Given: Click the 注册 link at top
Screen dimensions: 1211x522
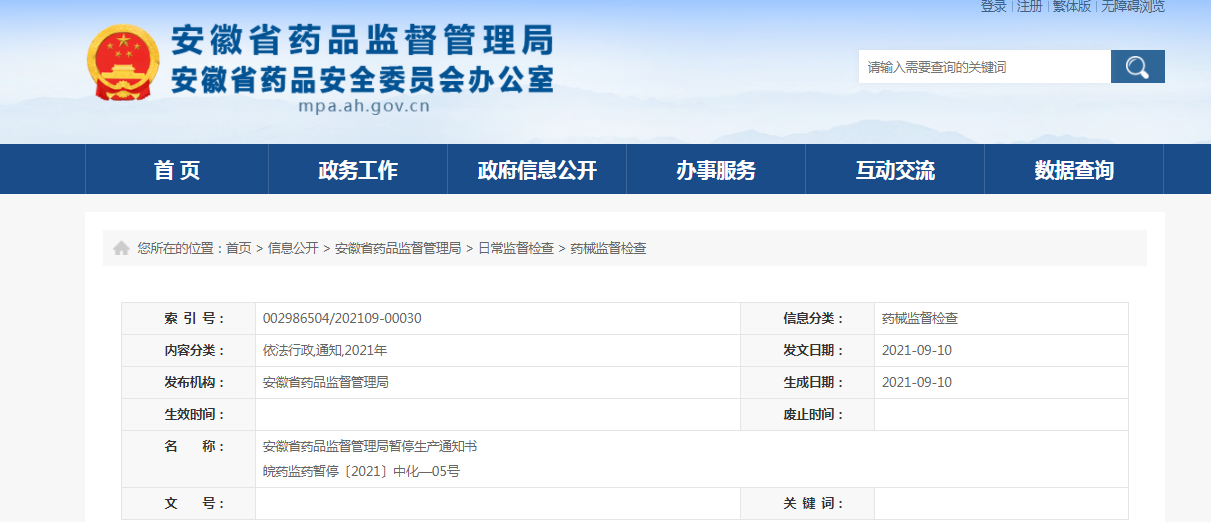Looking at the screenshot, I should tap(1029, 6).
